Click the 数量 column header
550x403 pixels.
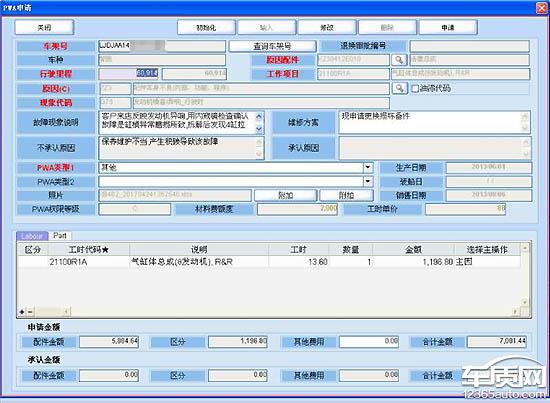tap(350, 250)
